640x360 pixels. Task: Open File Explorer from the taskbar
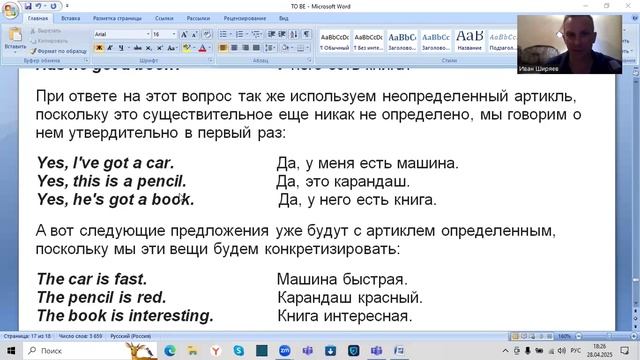pyautogui.click(x=193, y=351)
